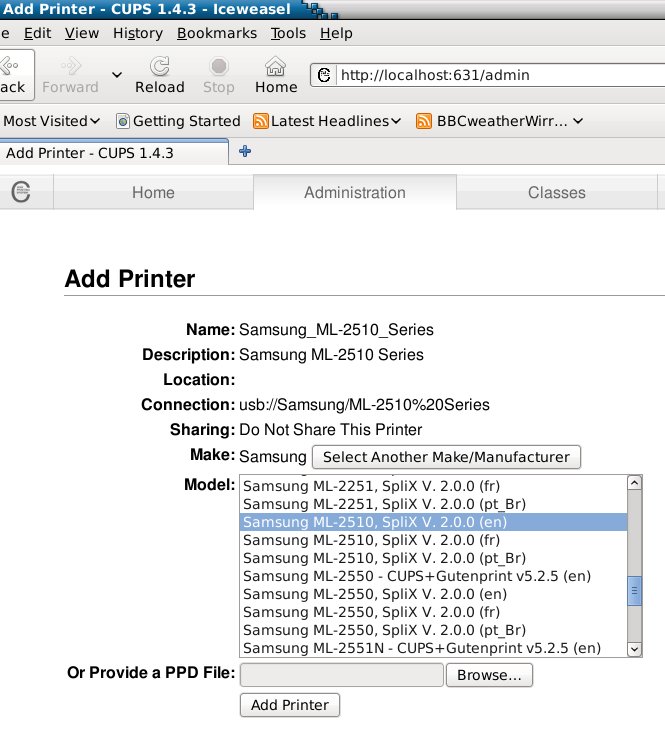
Task: Open the History menu
Action: click(138, 33)
